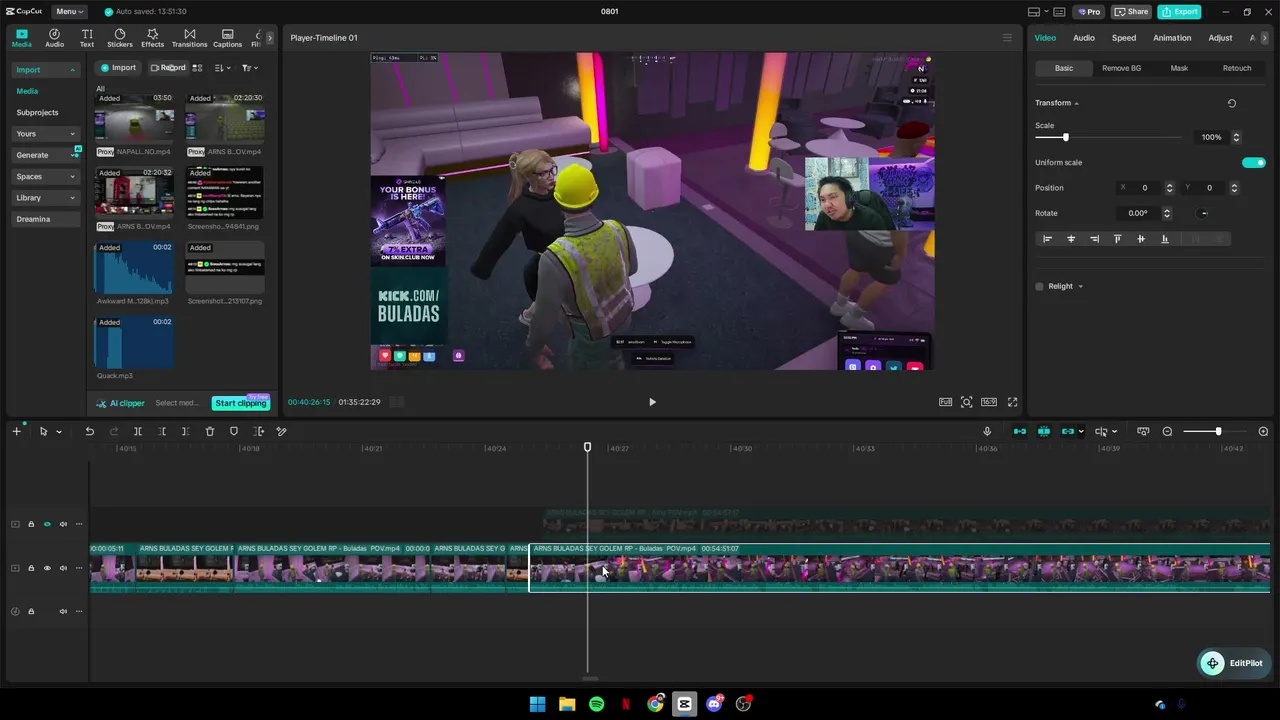Open the preview zoom scan icon
This screenshot has width=1280, height=720.
[966, 402]
